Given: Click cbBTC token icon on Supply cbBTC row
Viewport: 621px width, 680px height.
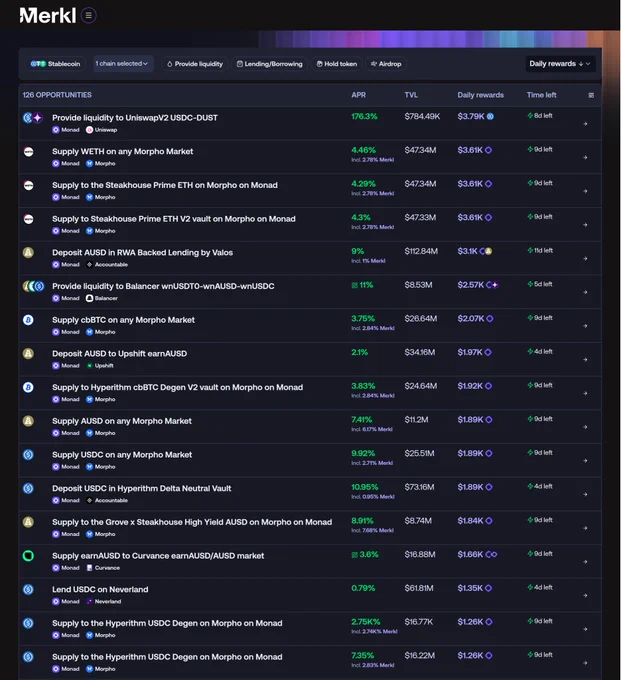Looking at the screenshot, I should click(x=29, y=320).
